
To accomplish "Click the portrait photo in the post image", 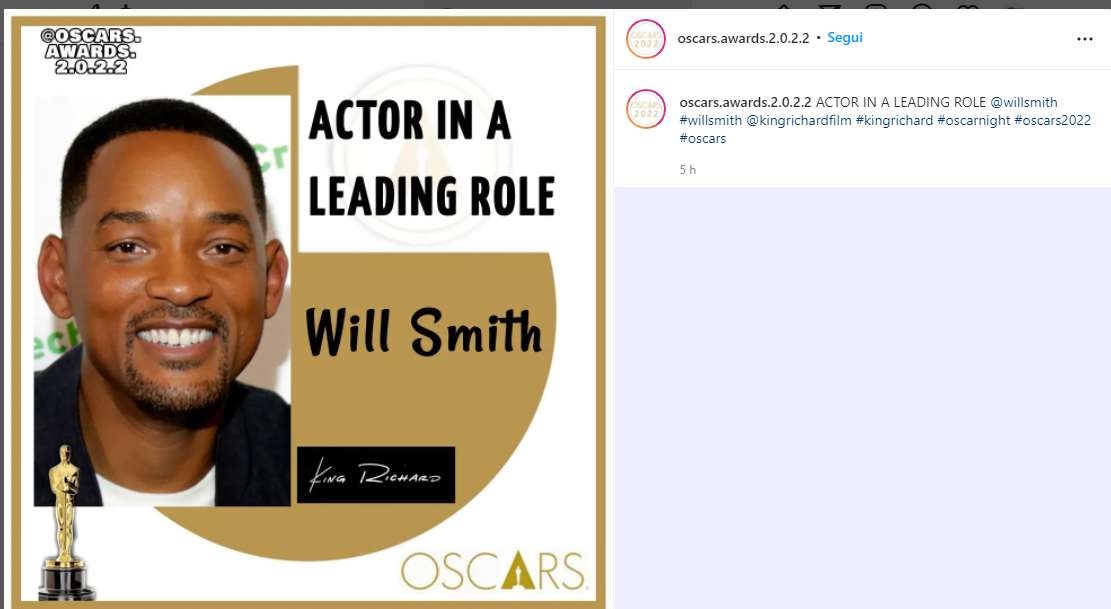I will pos(160,300).
